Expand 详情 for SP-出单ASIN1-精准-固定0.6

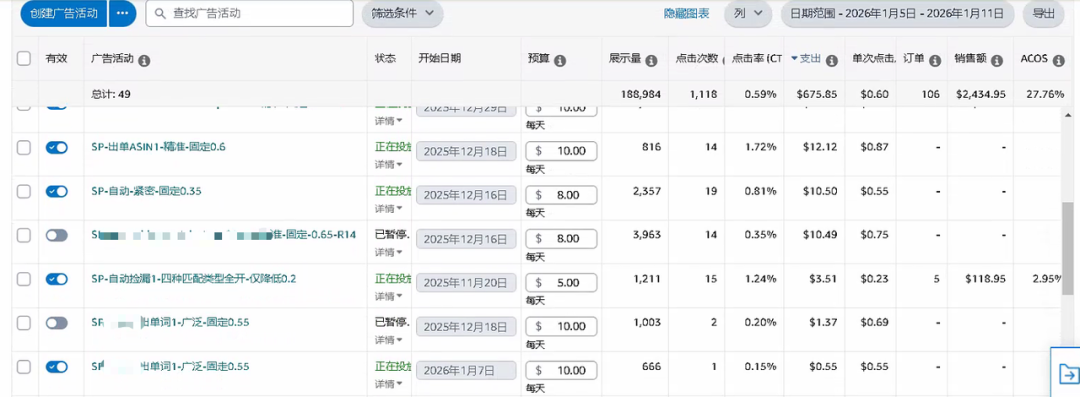pyautogui.click(x=388, y=164)
